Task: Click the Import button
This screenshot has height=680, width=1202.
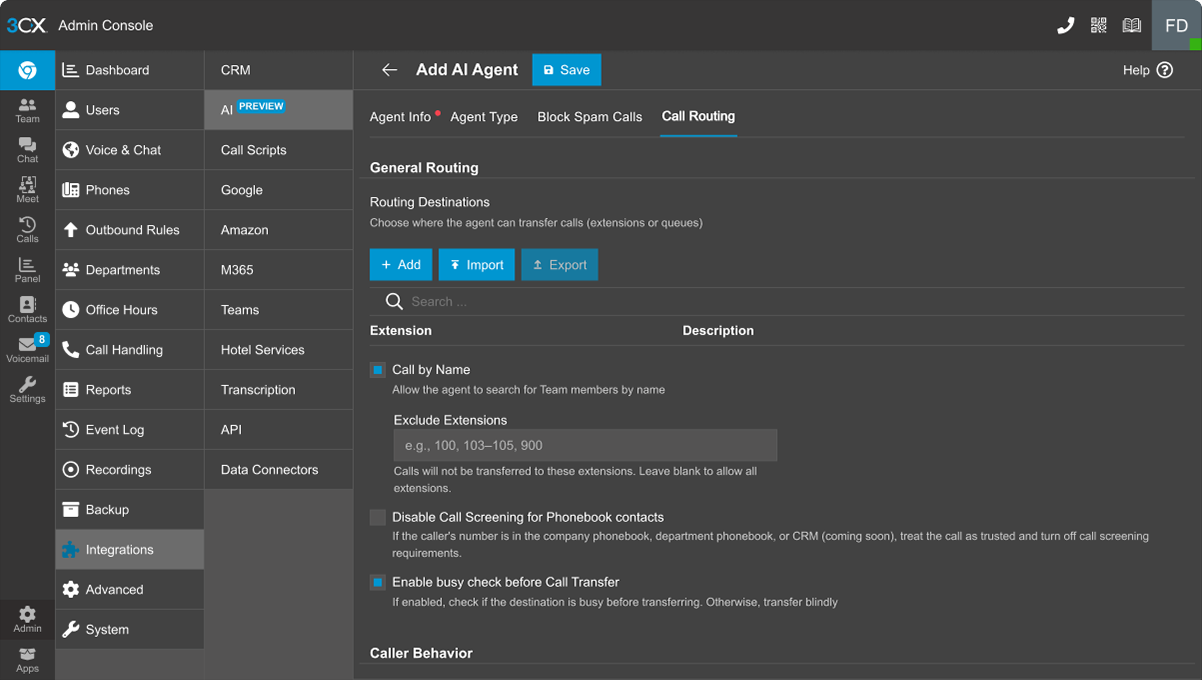Action: click(476, 265)
